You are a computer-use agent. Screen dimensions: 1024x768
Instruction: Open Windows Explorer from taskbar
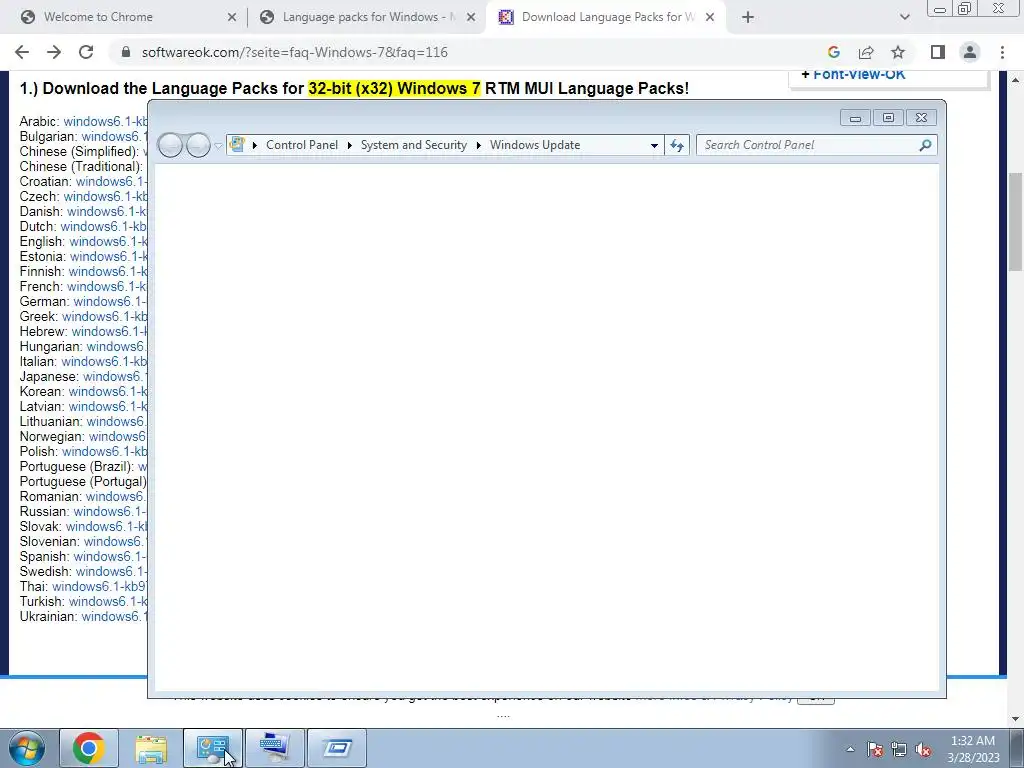[151, 748]
